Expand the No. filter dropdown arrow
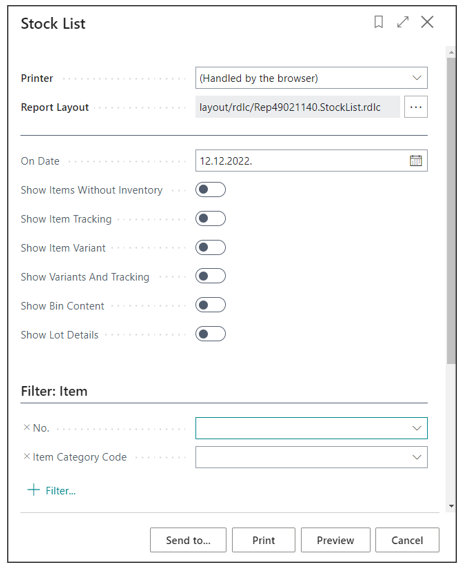The image size is (466, 571). pos(417,428)
